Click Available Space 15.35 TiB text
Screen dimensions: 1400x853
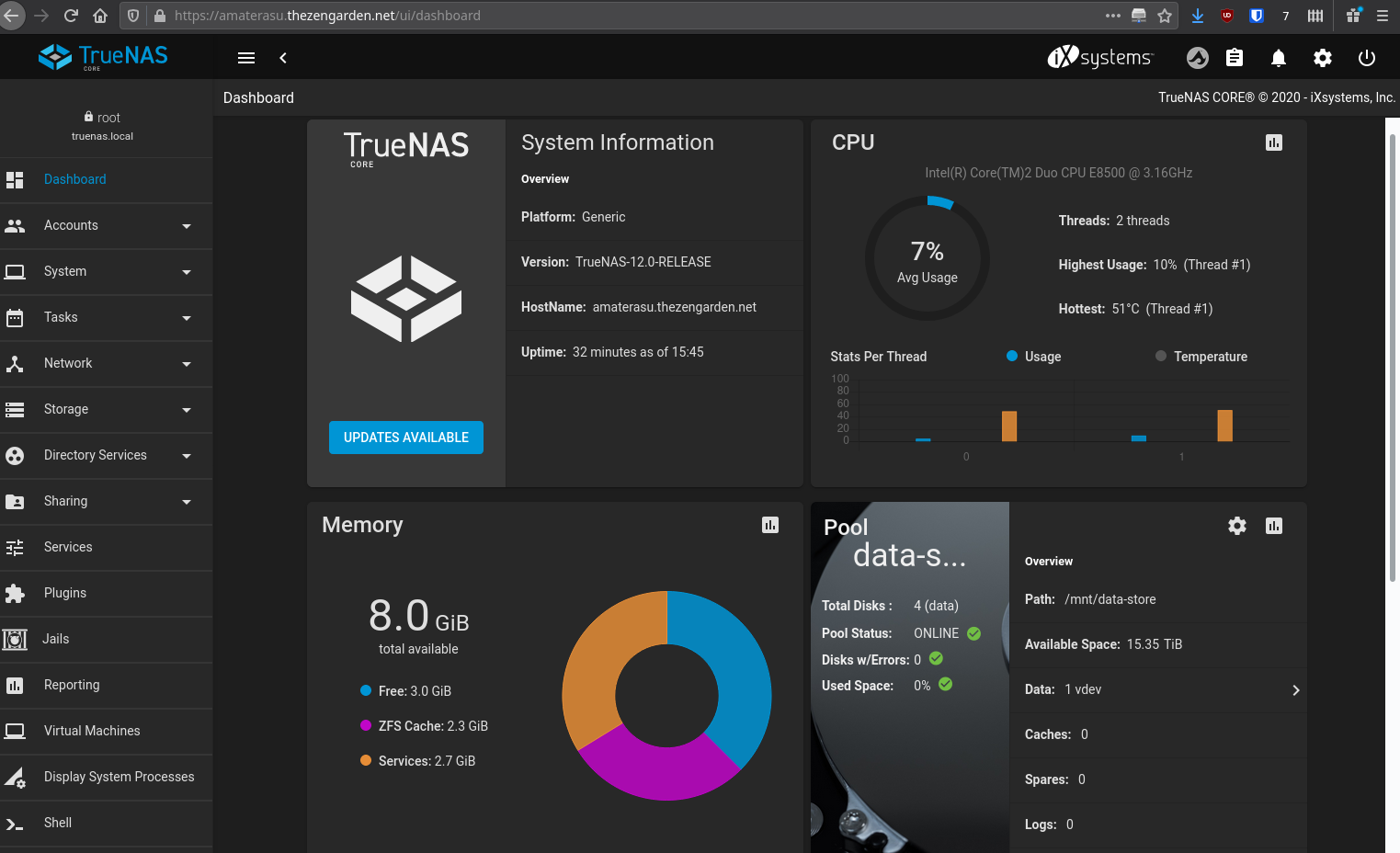(x=1103, y=644)
